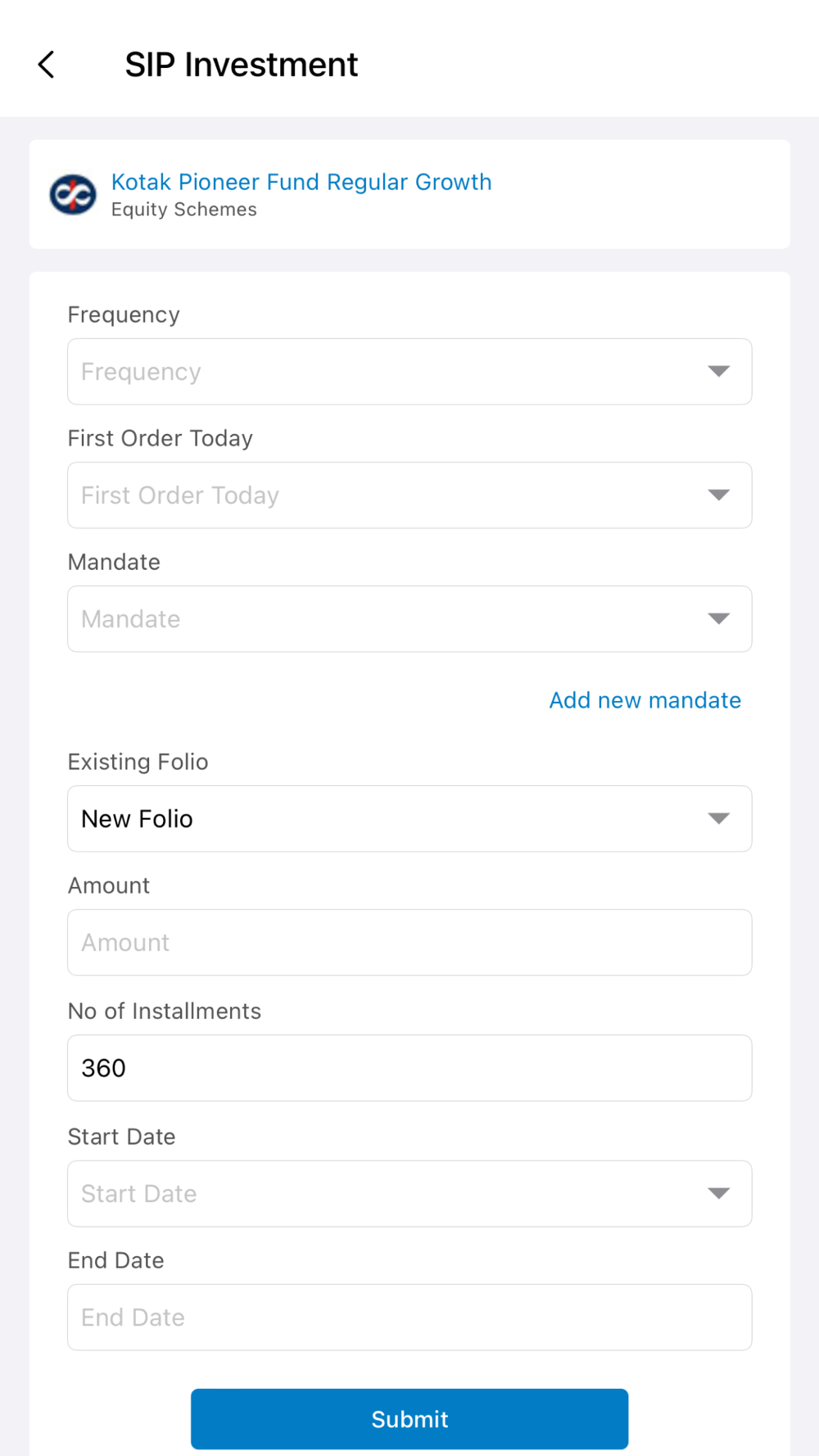Tap the Start Date arrow icon
The height and width of the screenshot is (1456, 819).
[718, 1194]
